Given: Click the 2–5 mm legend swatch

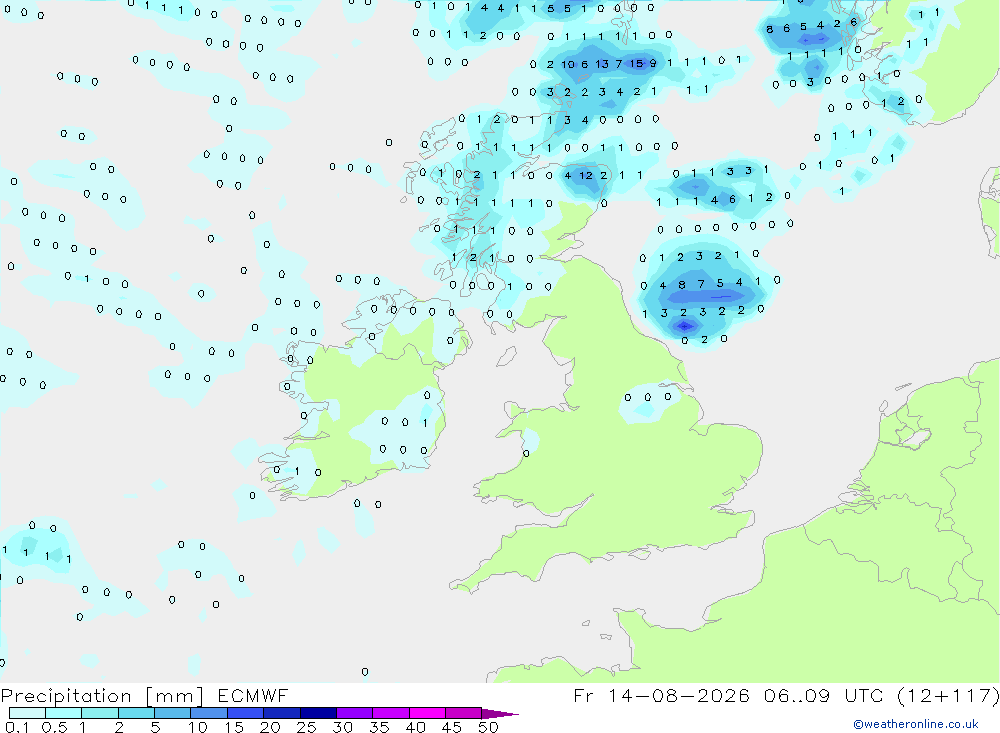Looking at the screenshot, I should (136, 713).
